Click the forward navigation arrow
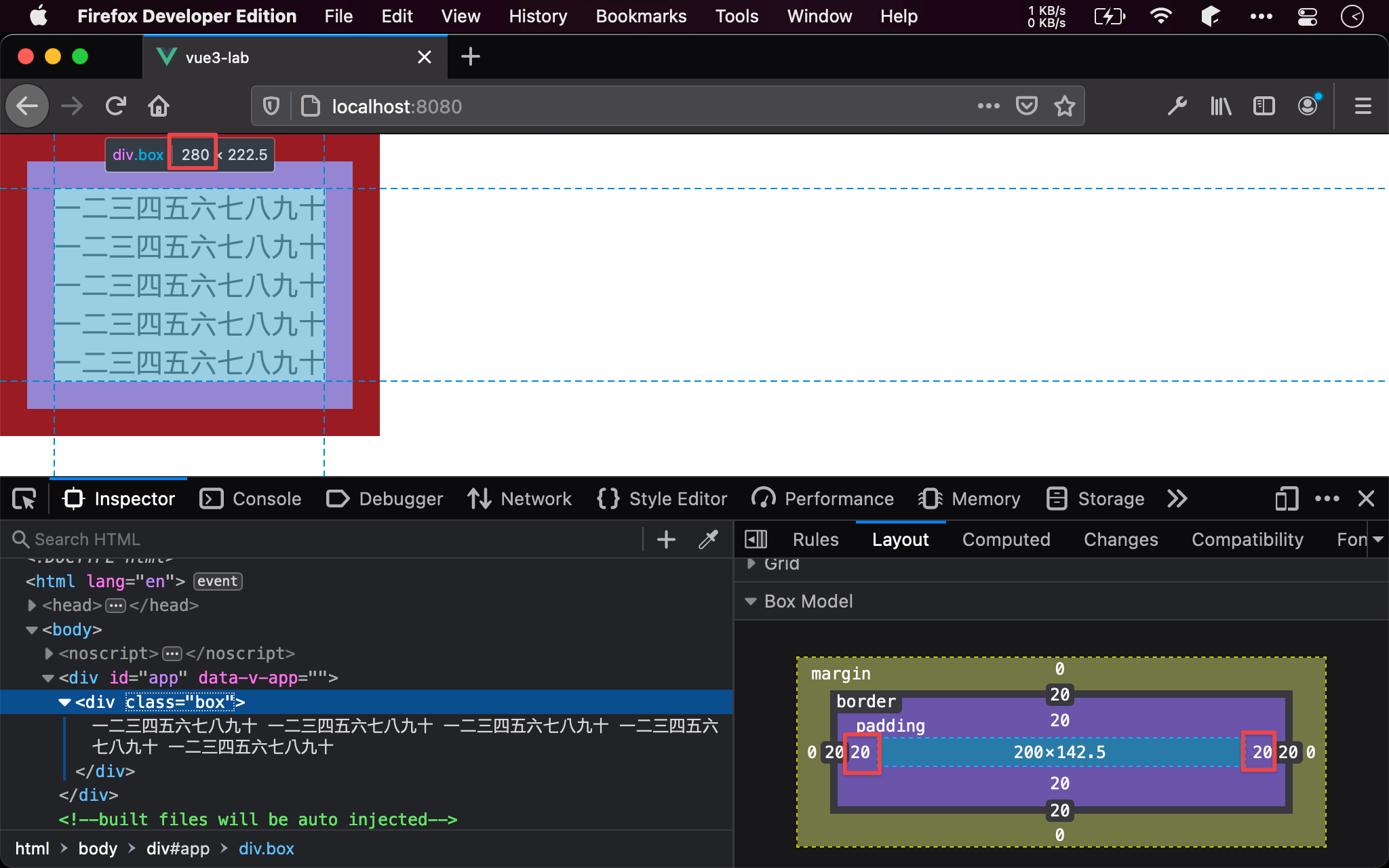Screen dimensions: 1389x868 click(x=72, y=106)
